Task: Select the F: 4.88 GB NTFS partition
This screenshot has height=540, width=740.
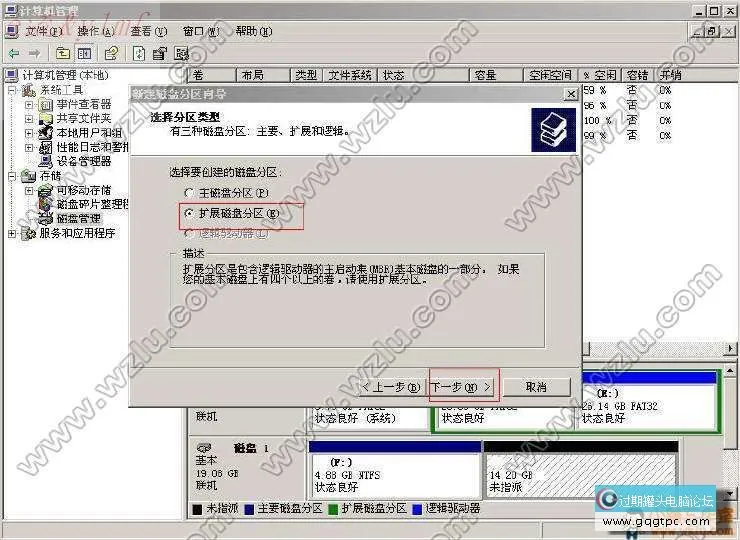Action: (395, 470)
